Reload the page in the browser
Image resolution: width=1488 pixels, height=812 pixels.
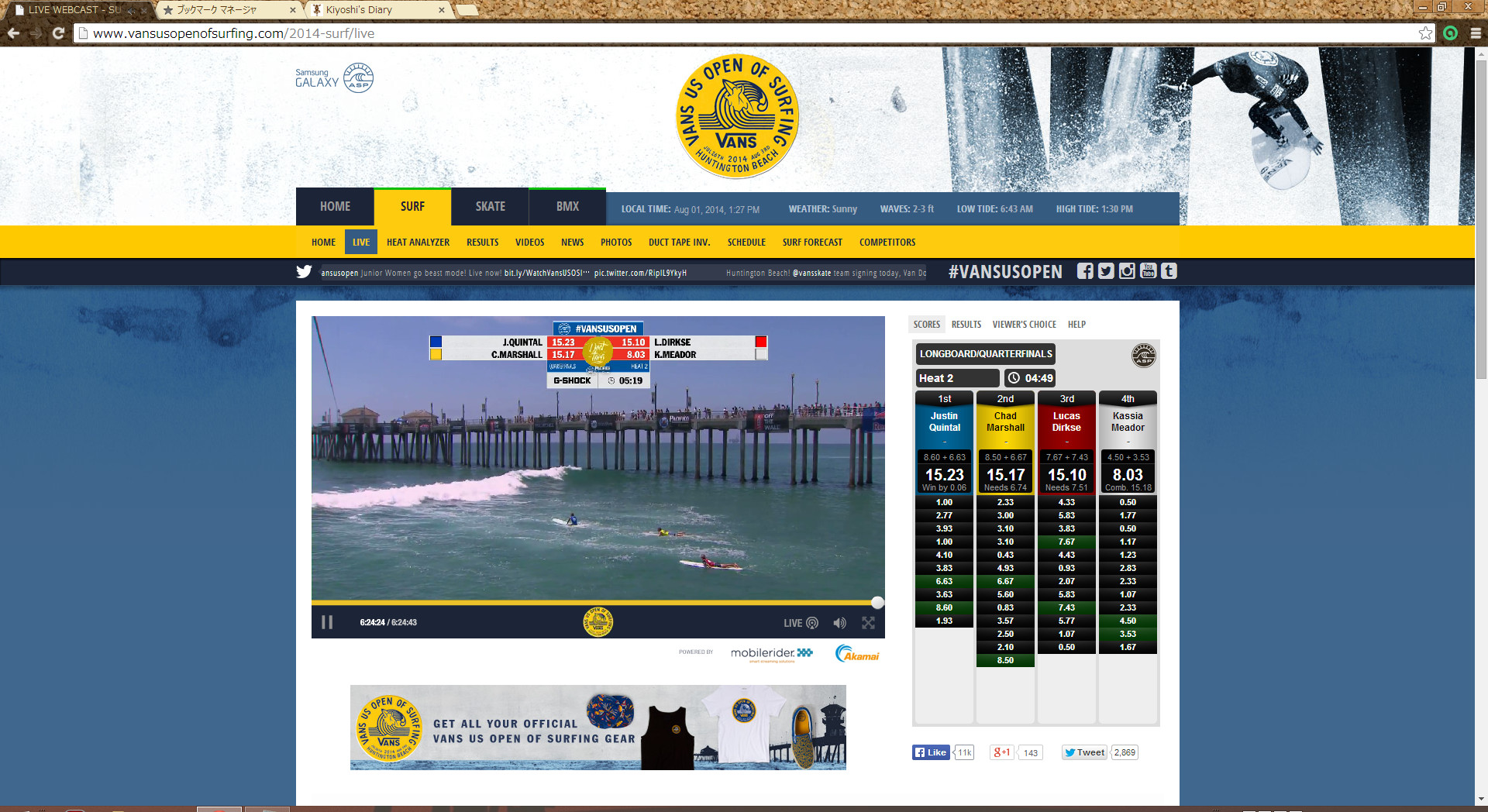[58, 33]
